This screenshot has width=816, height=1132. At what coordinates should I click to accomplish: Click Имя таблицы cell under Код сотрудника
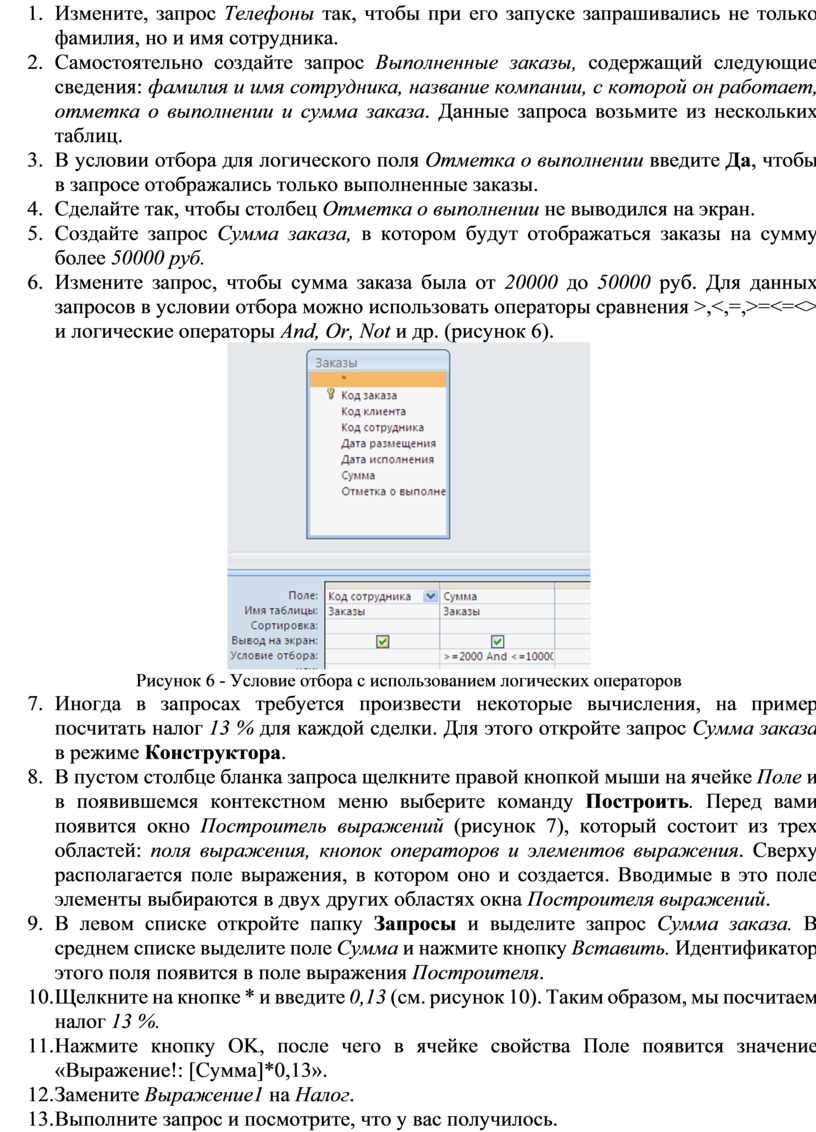(382, 611)
